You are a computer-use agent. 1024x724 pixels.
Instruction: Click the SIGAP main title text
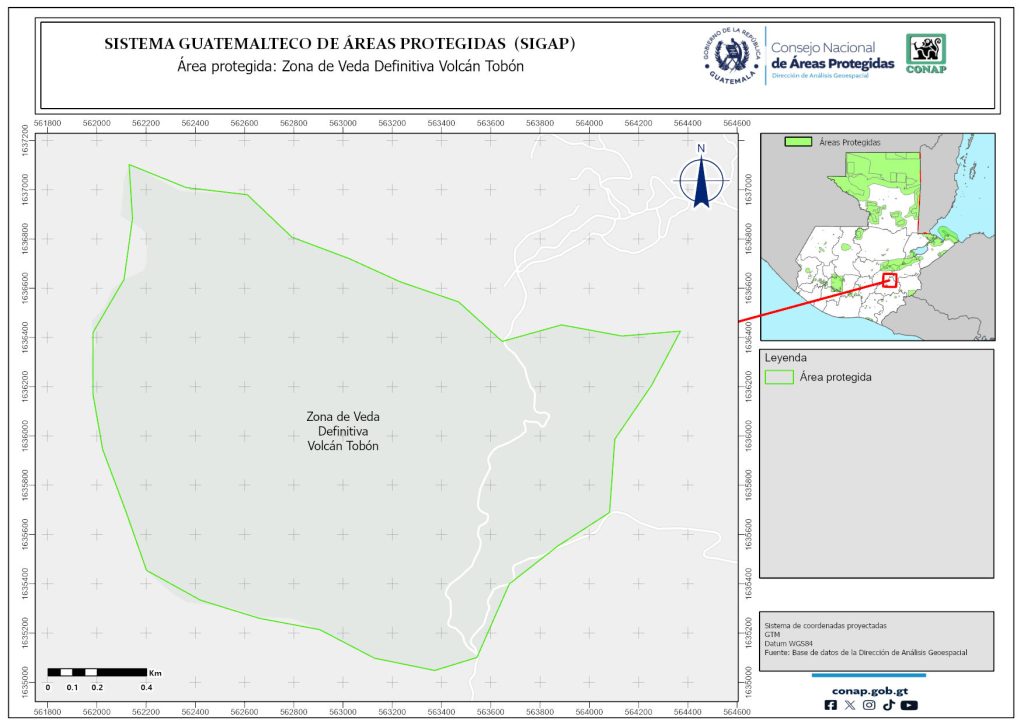(339, 44)
